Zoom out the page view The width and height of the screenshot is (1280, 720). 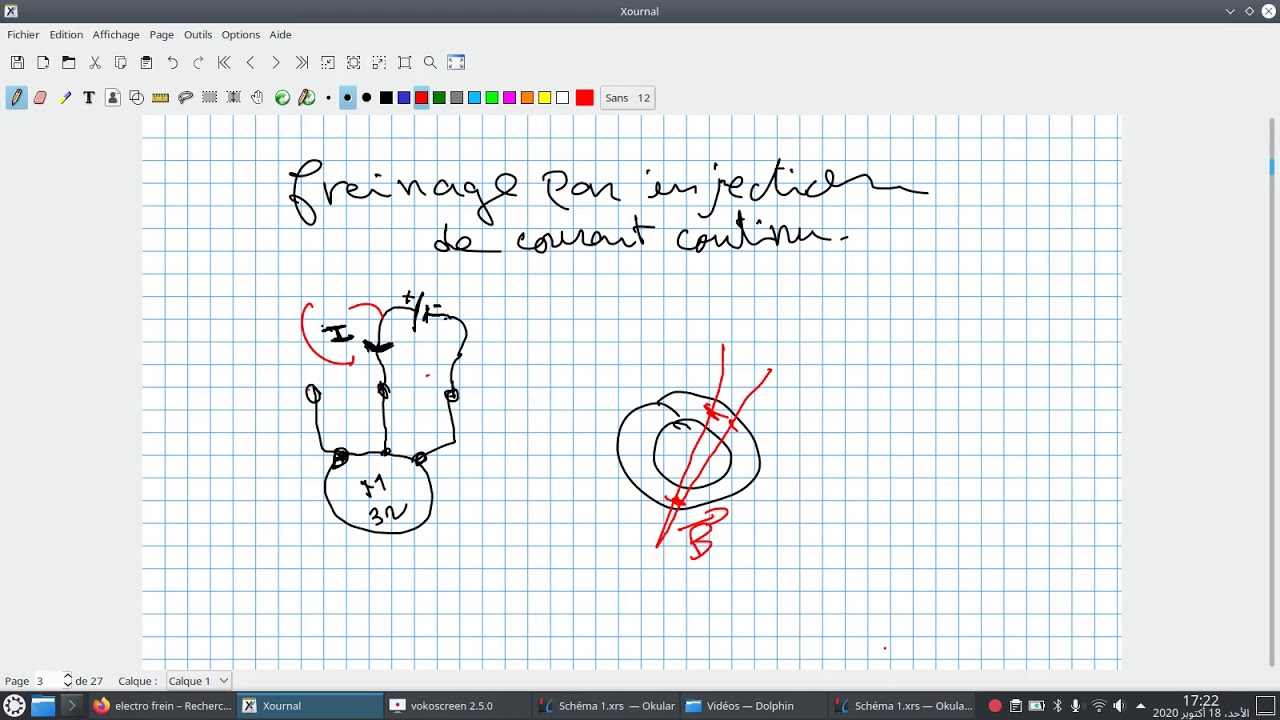tap(328, 62)
